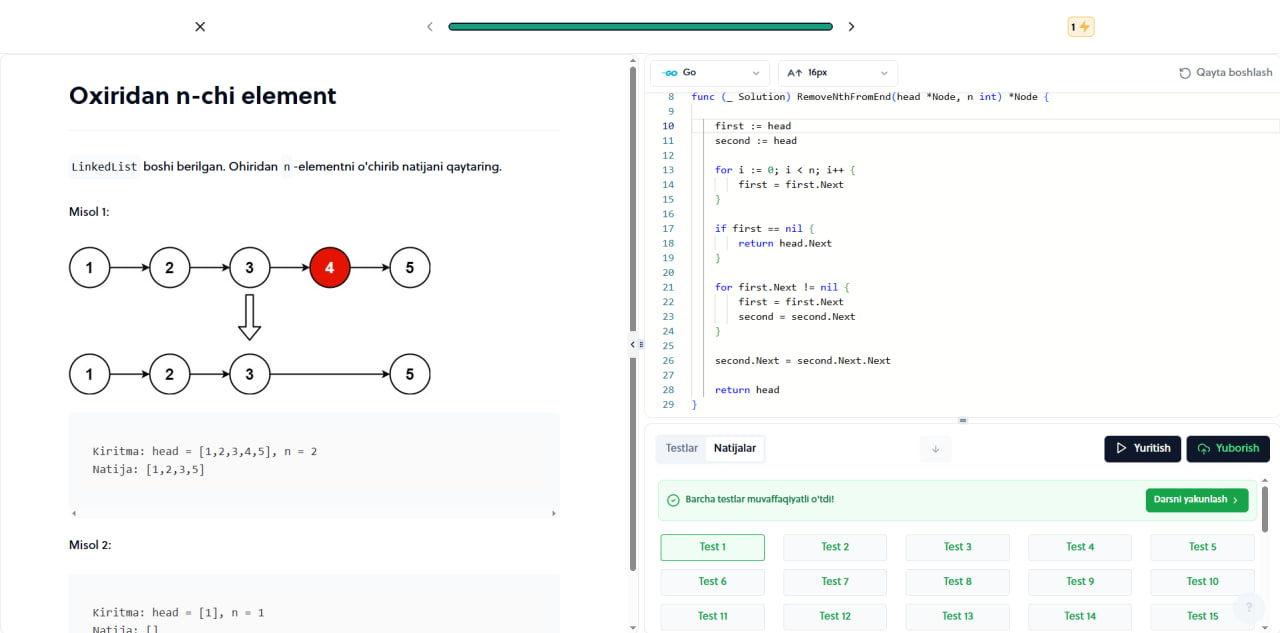Click the lightning energy counter badge
Viewport: 1280px width, 633px height.
(x=1081, y=27)
